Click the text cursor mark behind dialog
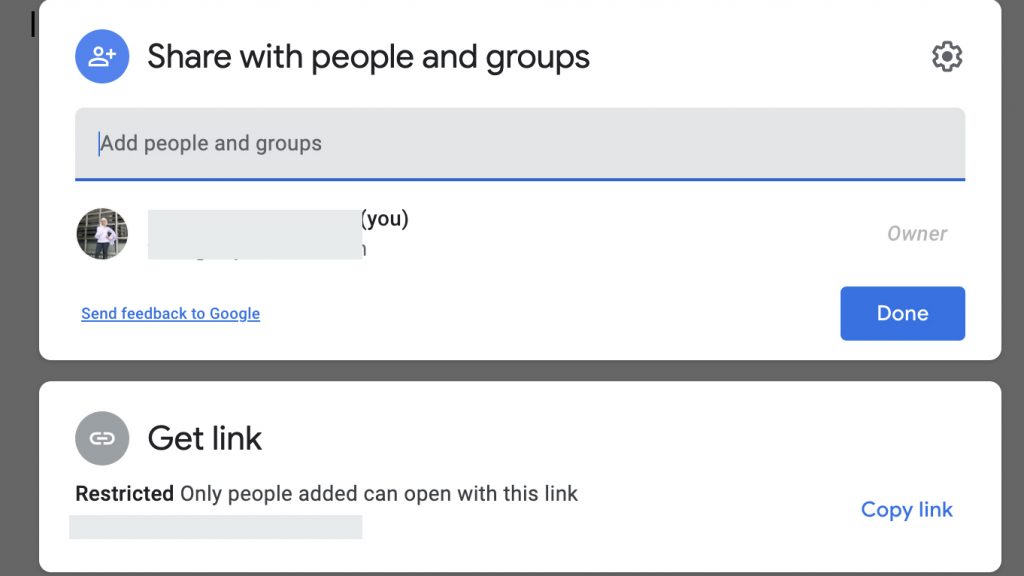The image size is (1024, 576). coord(33,25)
